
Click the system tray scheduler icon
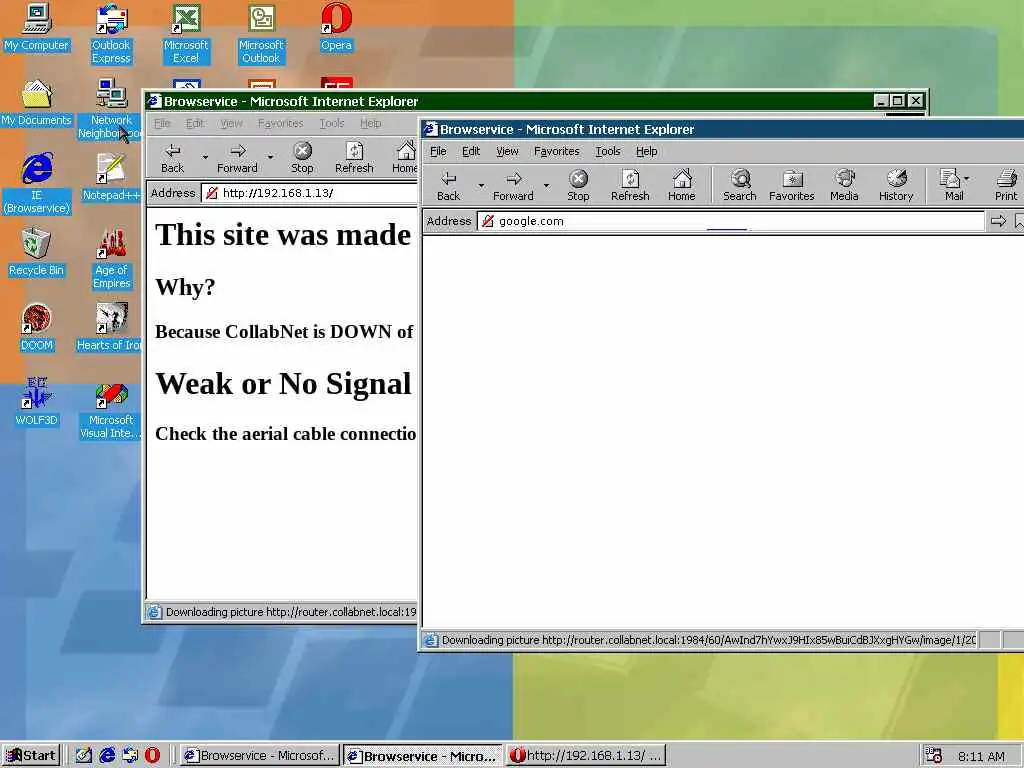click(934, 756)
